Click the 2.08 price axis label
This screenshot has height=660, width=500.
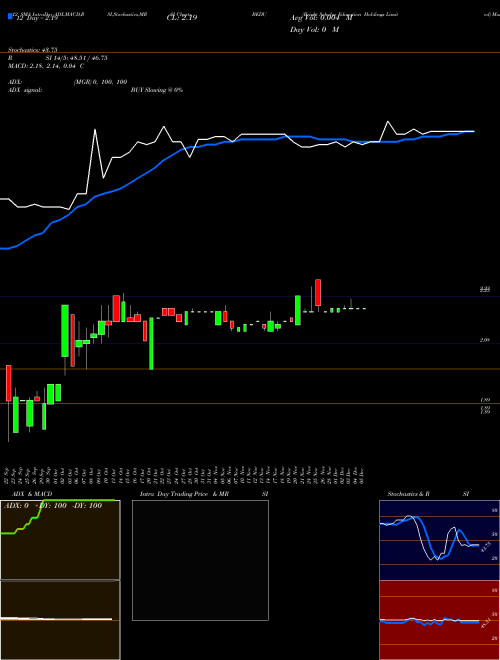pos(485,340)
